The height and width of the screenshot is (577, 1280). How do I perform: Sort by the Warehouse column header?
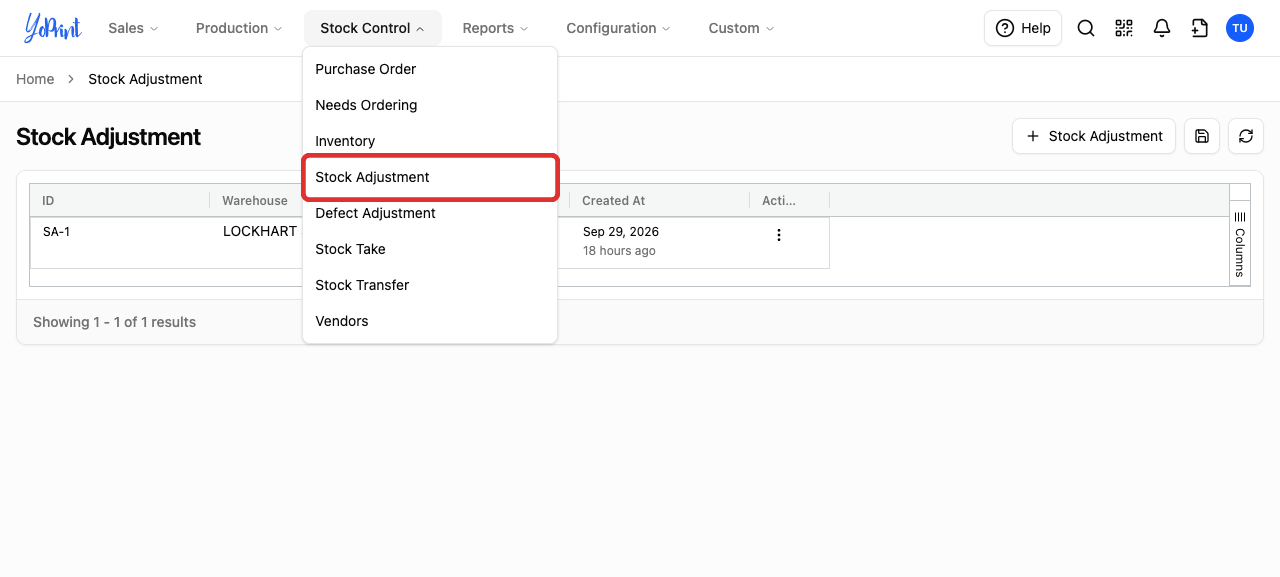click(x=256, y=201)
